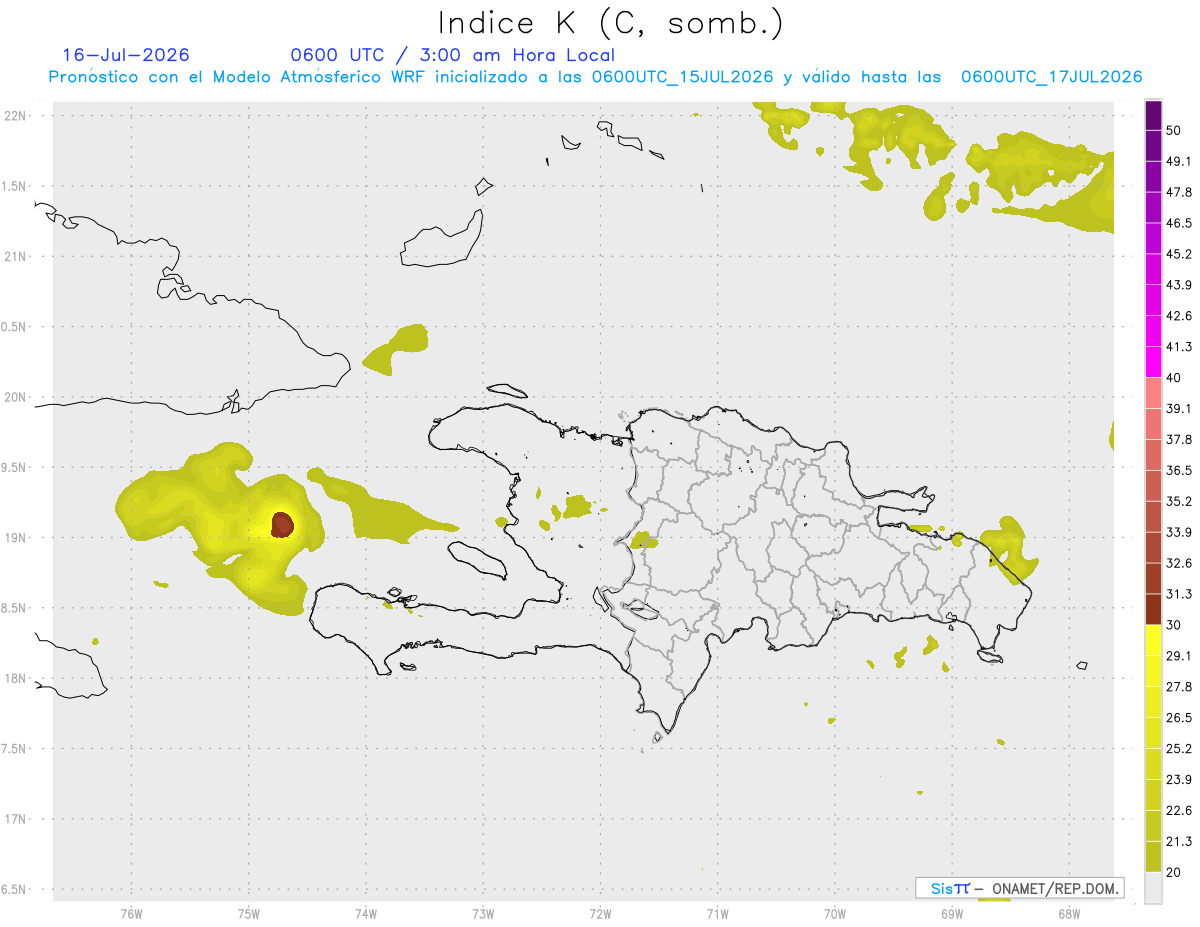Viewport: 1200px width, 927px height.
Task: Click the colorbar label "30"
Action: (1174, 625)
